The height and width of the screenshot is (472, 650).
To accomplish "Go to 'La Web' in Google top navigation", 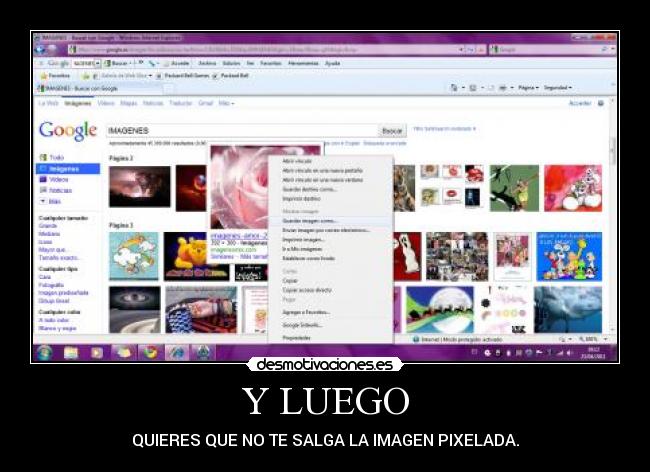I will [49, 103].
